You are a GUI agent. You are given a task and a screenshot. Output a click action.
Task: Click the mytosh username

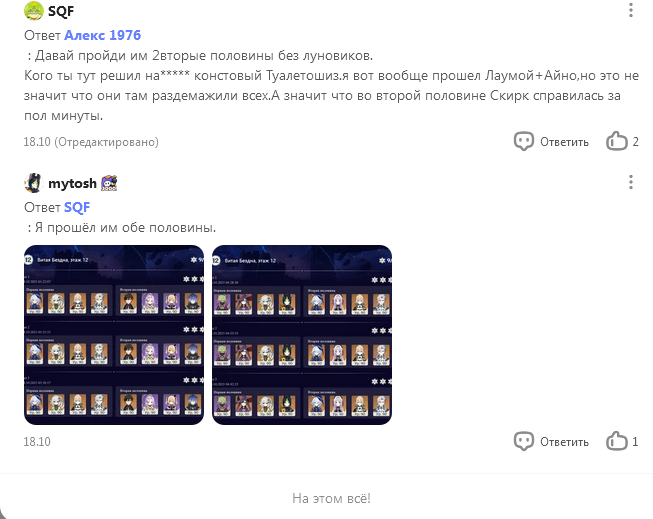click(72, 183)
